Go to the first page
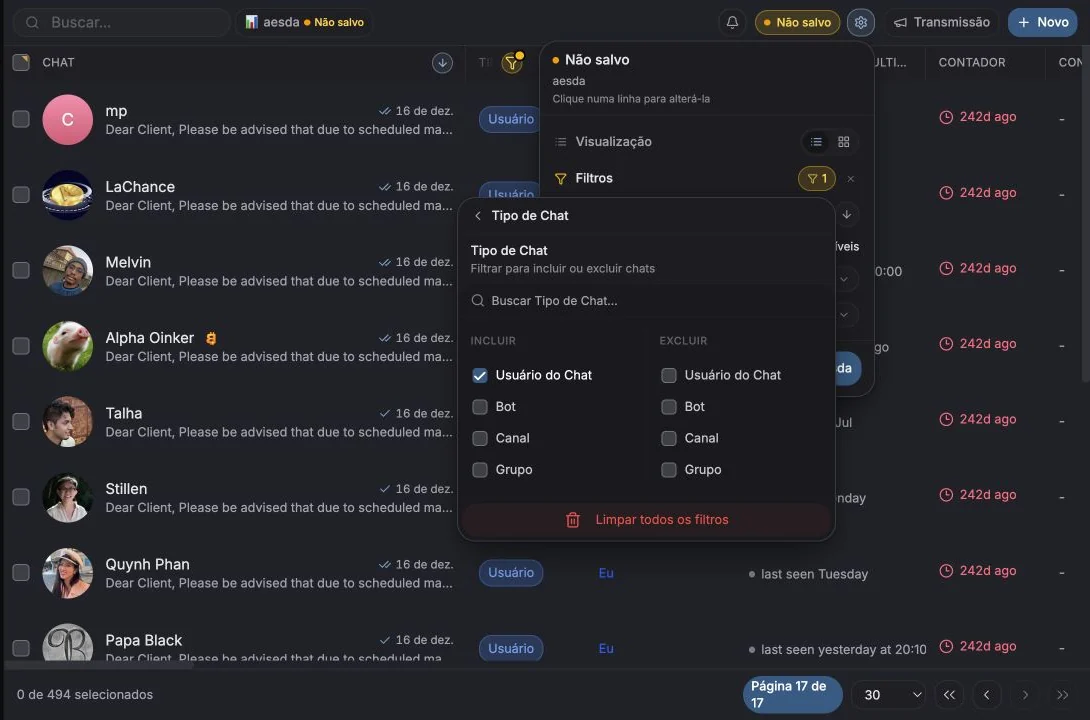Image resolution: width=1090 pixels, height=720 pixels. (949, 695)
